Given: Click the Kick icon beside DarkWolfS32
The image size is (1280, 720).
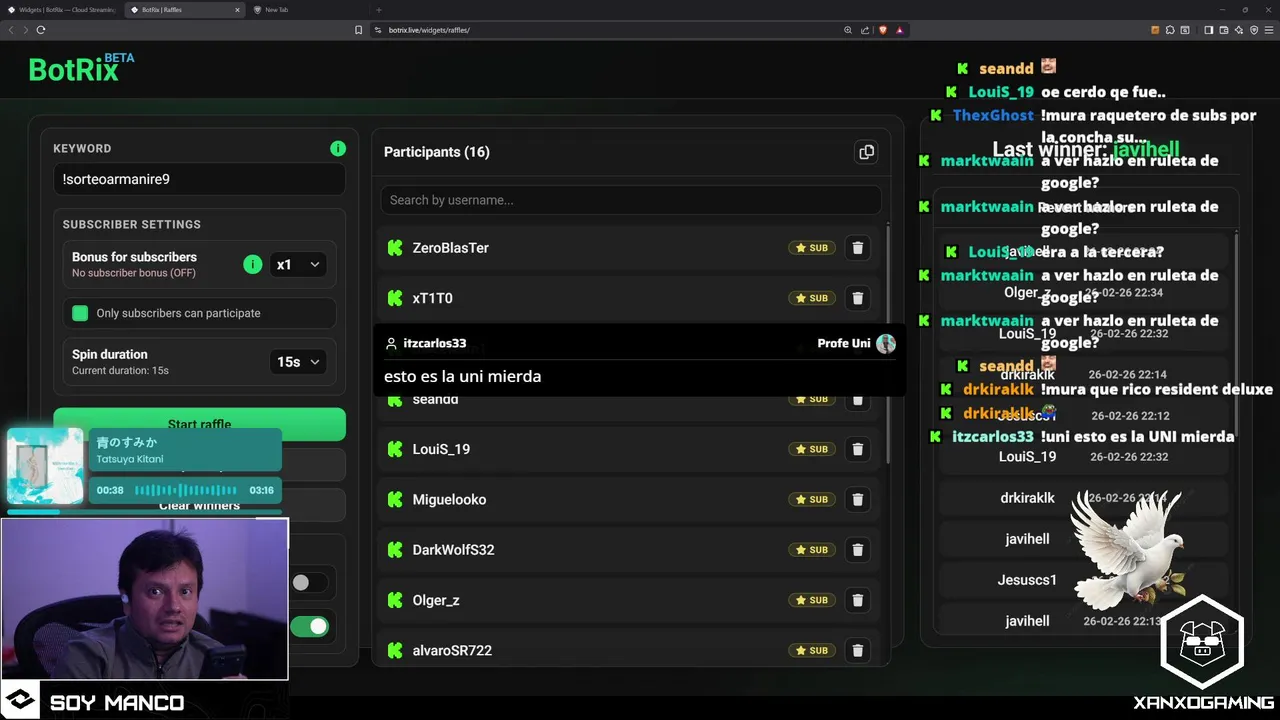Looking at the screenshot, I should tap(395, 550).
